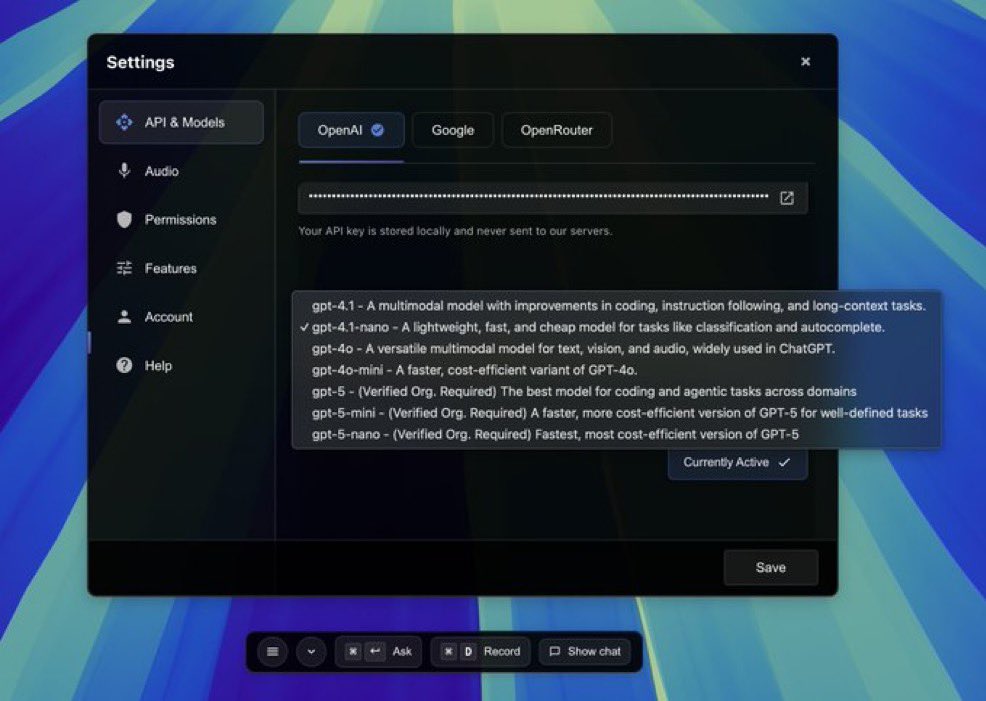Open the Permissions settings section
This screenshot has width=986, height=701.
coord(181,219)
